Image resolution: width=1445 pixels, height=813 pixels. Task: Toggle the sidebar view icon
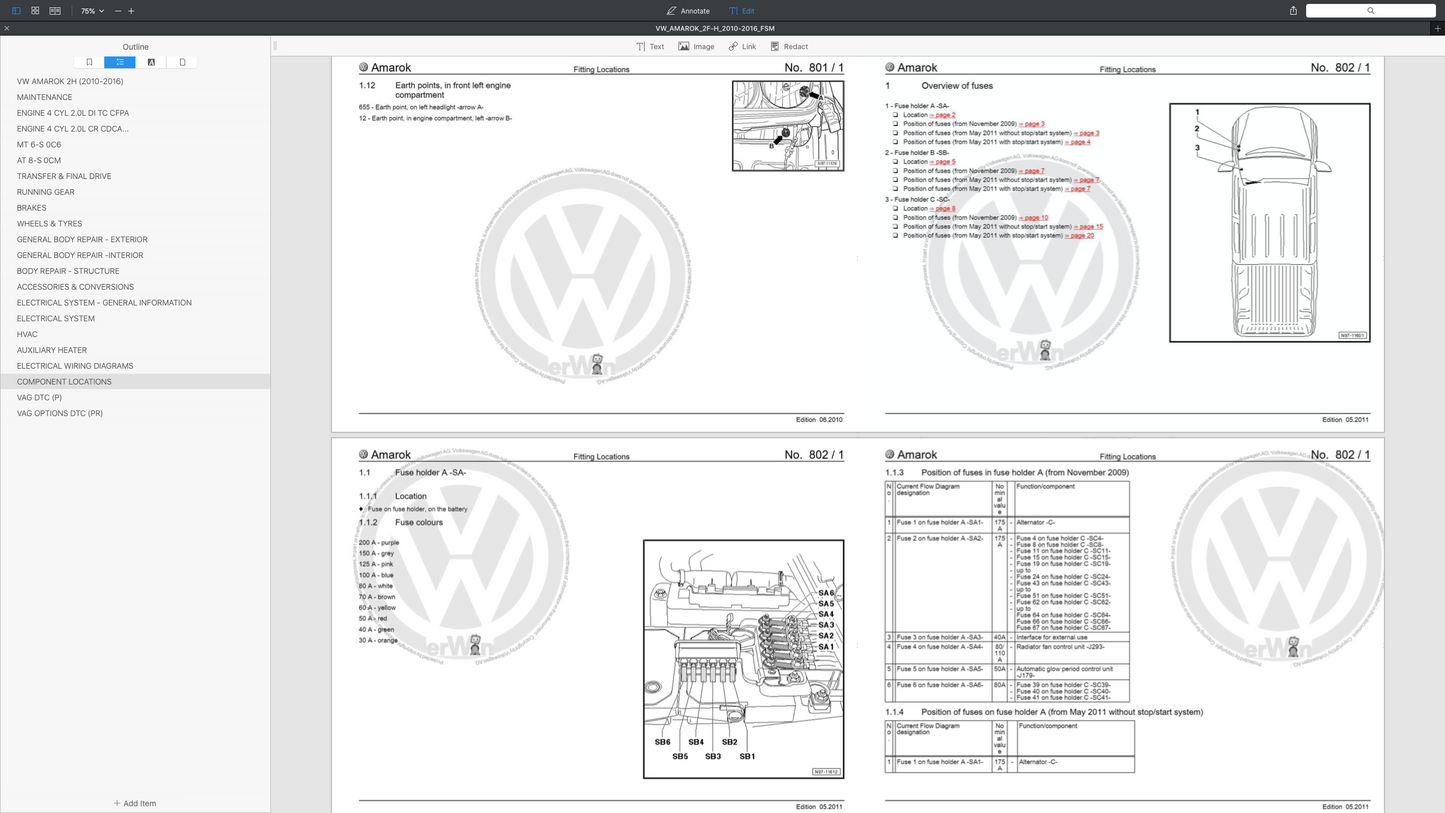[x=16, y=11]
